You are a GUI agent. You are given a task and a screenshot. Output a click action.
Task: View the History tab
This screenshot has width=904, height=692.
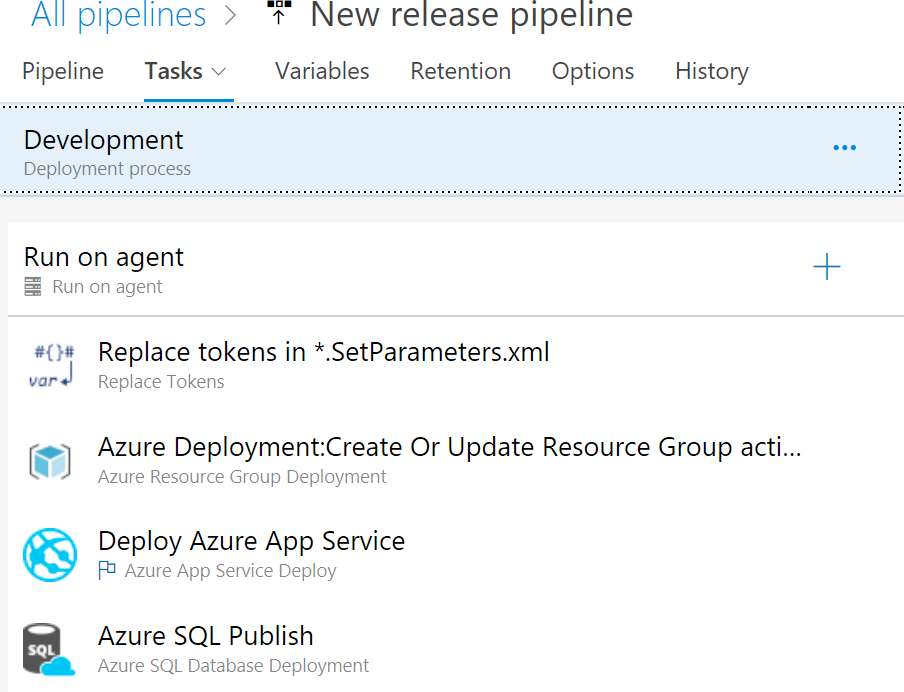[711, 72]
